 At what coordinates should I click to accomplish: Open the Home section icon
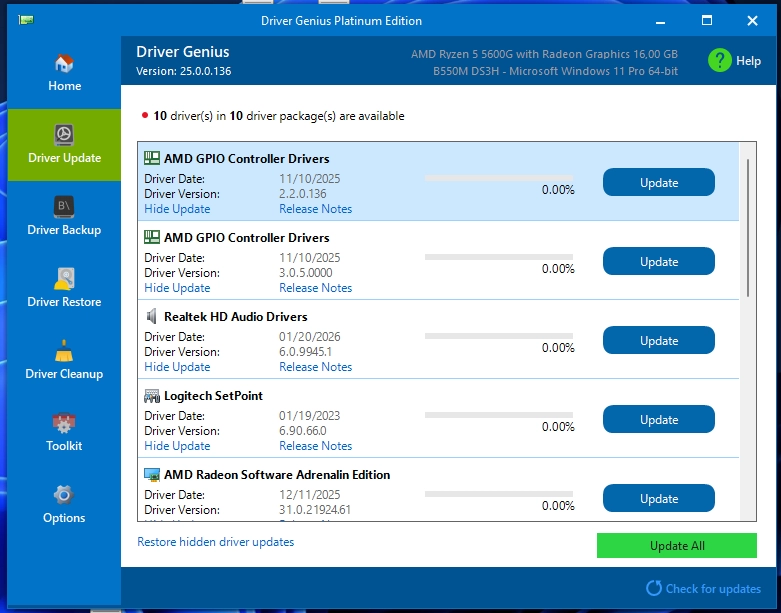point(64,63)
